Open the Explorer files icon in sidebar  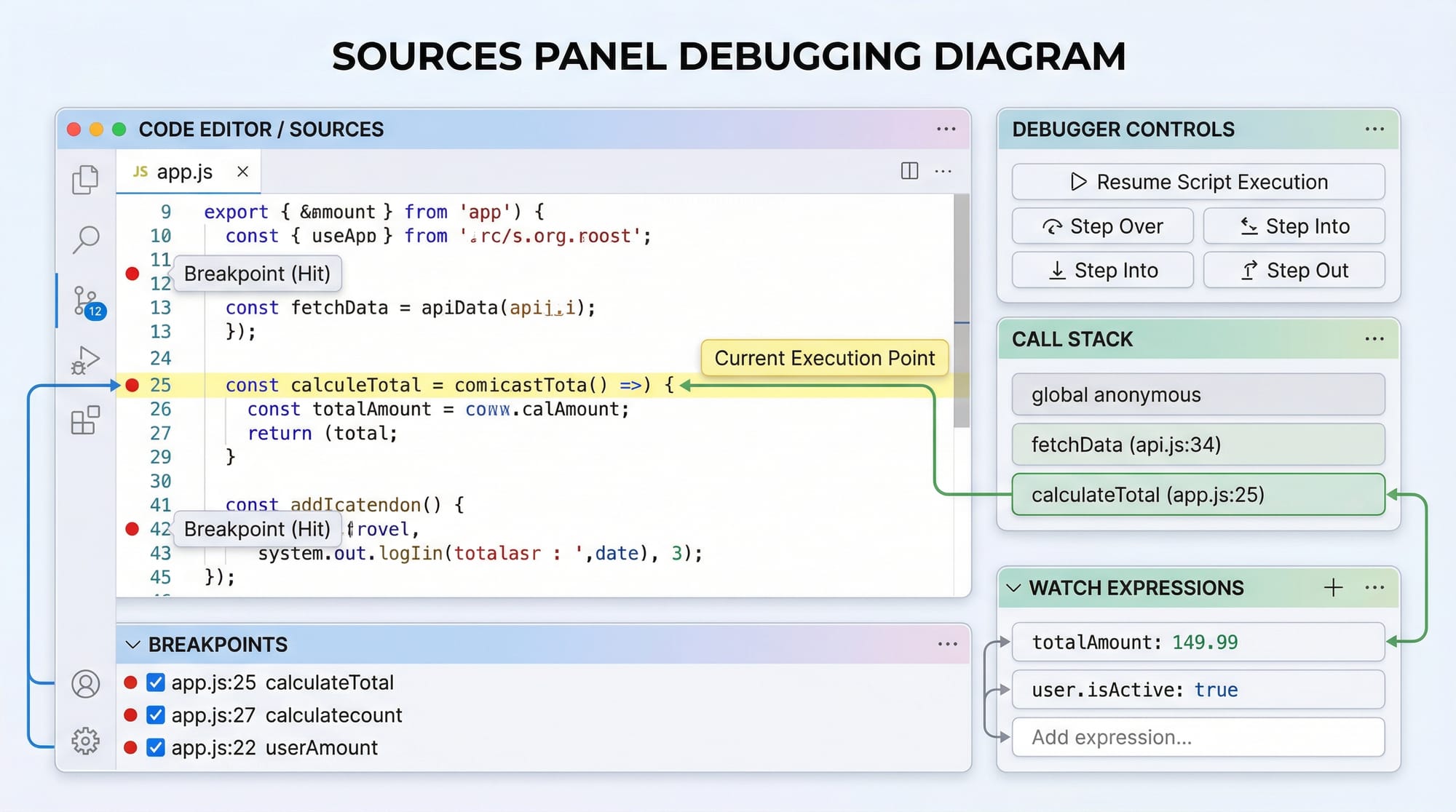point(85,180)
